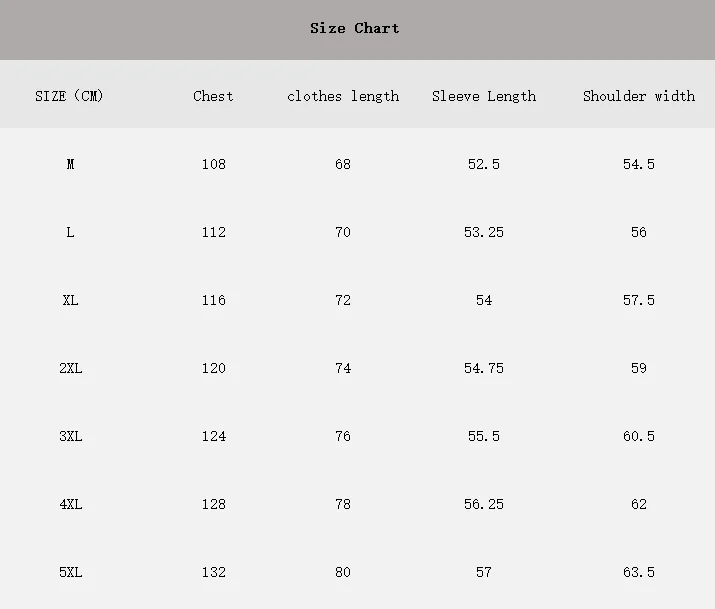Click sleeve length value 56.25
This screenshot has height=609, width=715.
pos(484,504)
